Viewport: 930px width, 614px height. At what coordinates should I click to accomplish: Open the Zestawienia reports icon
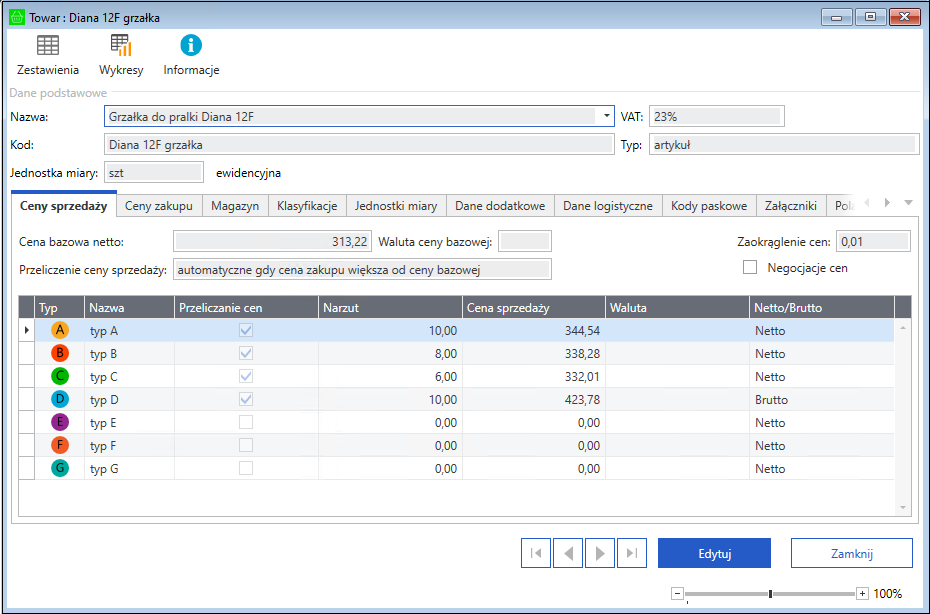[x=47, y=46]
